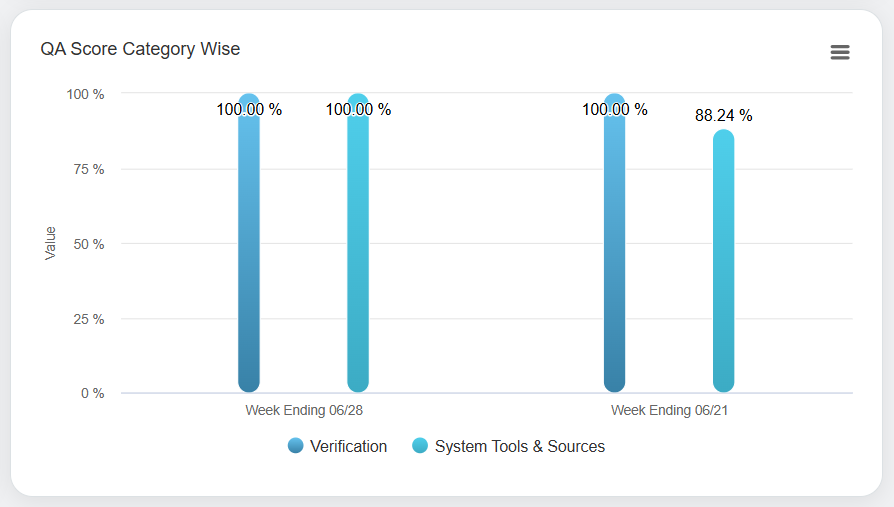Click the QA Score Category Wise title
Image resolution: width=894 pixels, height=507 pixels.
pos(140,49)
